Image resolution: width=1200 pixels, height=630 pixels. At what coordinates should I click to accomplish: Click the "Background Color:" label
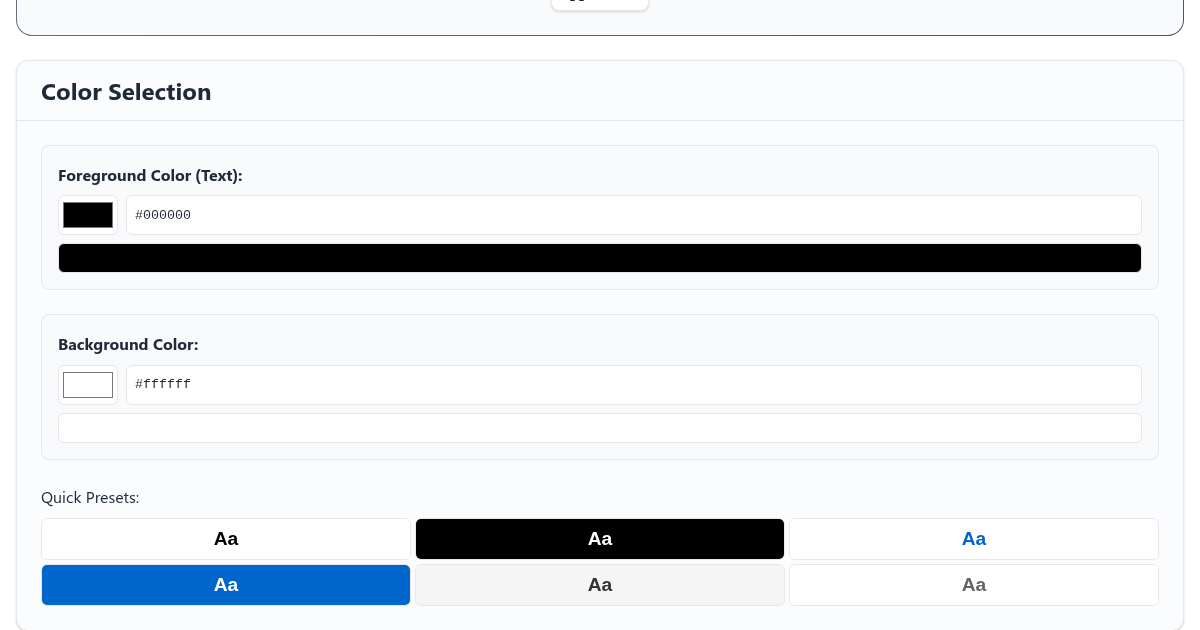128,345
